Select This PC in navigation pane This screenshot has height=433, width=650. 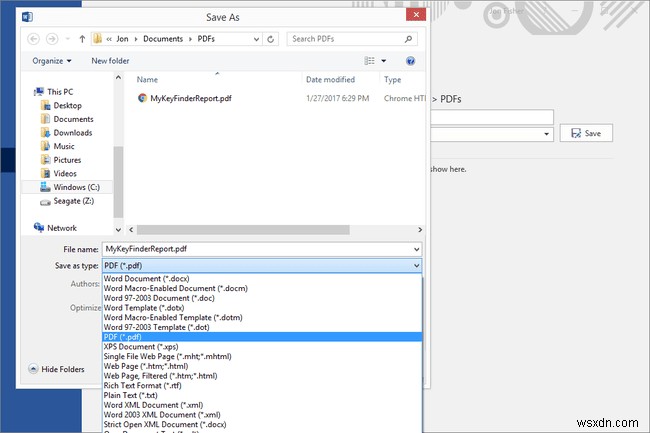pos(60,92)
